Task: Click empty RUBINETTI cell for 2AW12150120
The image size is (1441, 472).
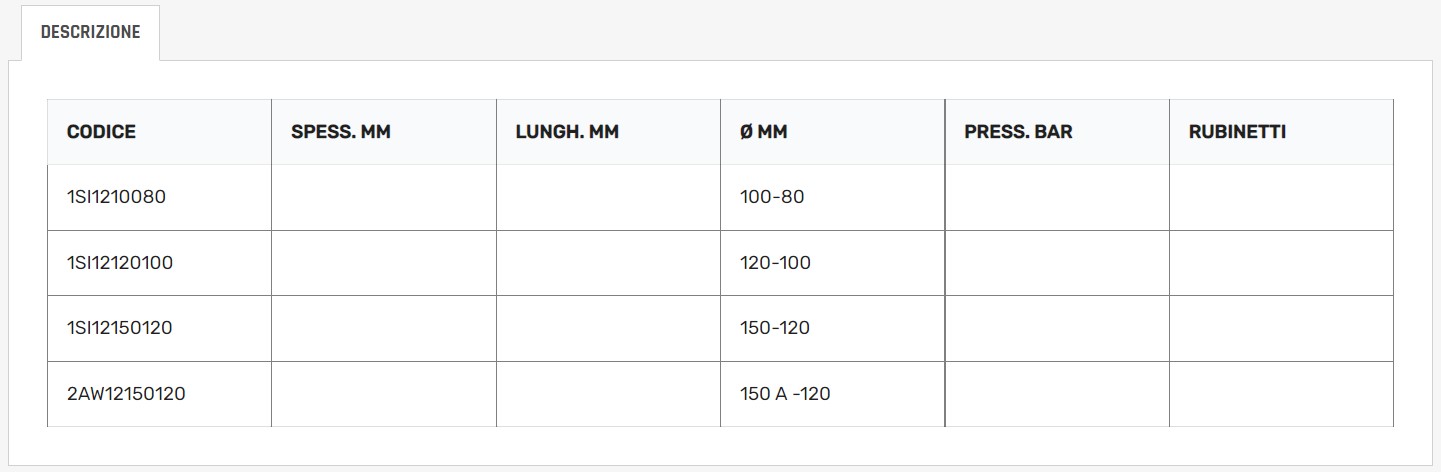Action: coord(1281,394)
